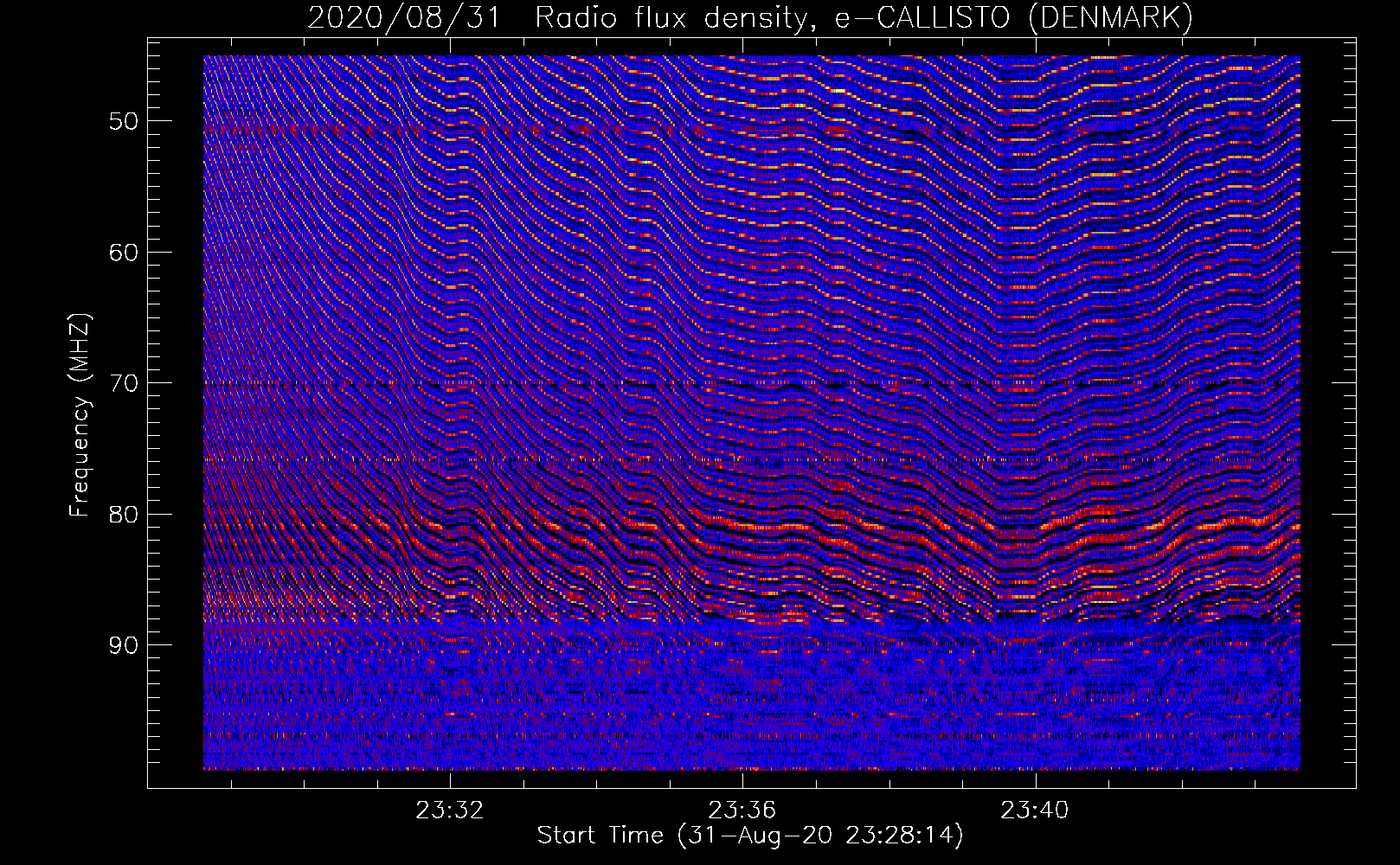Click the 90 MHz frequency tick label

tap(124, 645)
